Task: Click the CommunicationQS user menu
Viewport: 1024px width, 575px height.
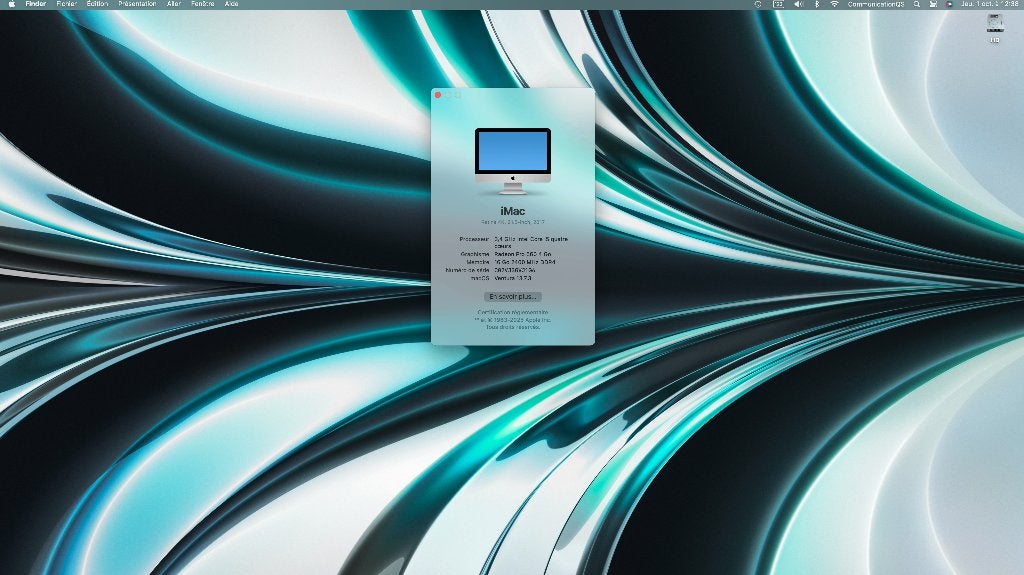Action: click(x=876, y=4)
